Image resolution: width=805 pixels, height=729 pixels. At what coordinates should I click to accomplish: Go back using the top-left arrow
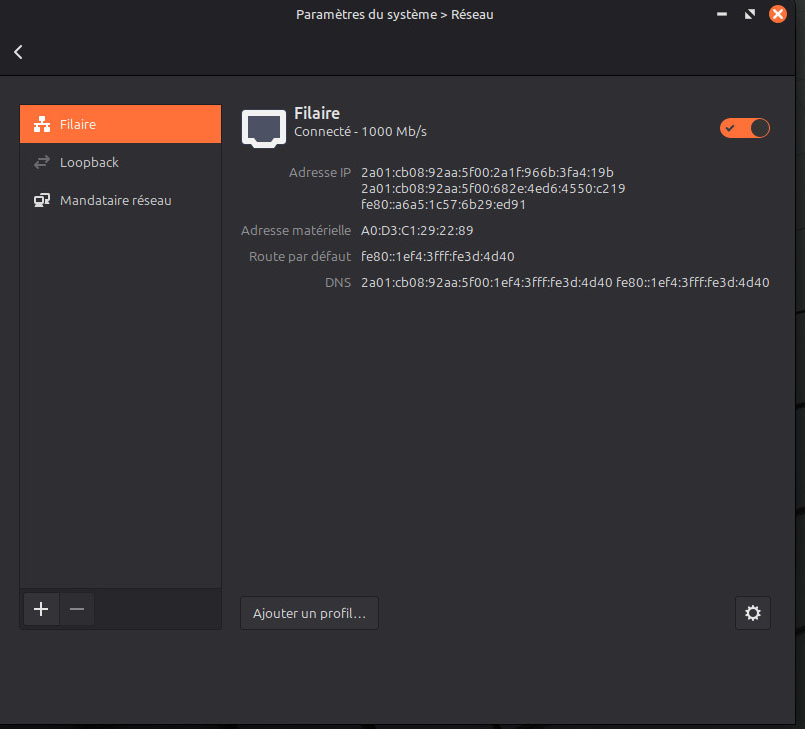click(x=18, y=52)
